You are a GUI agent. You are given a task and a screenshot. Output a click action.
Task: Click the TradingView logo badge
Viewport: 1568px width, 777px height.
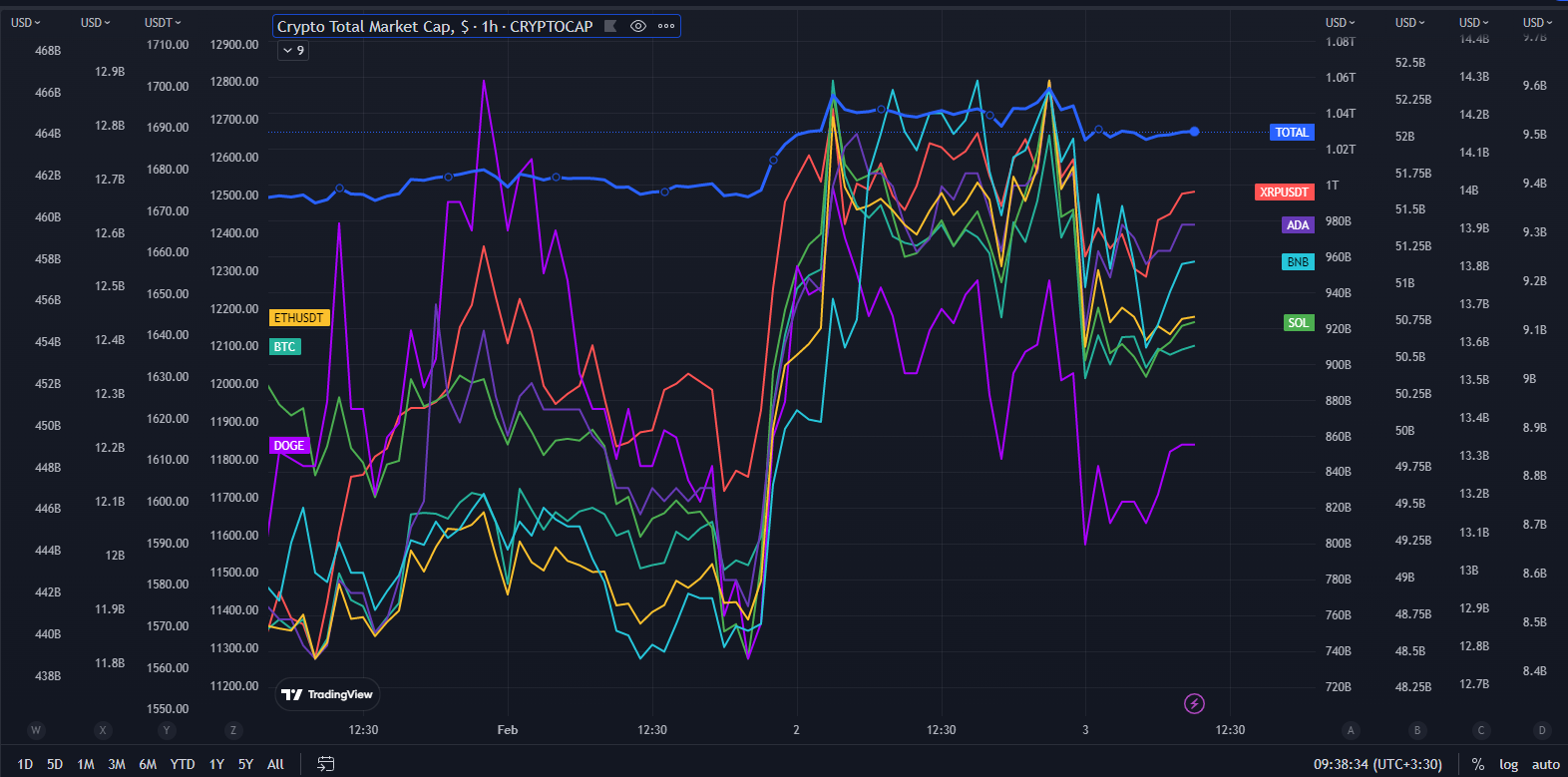(x=327, y=694)
